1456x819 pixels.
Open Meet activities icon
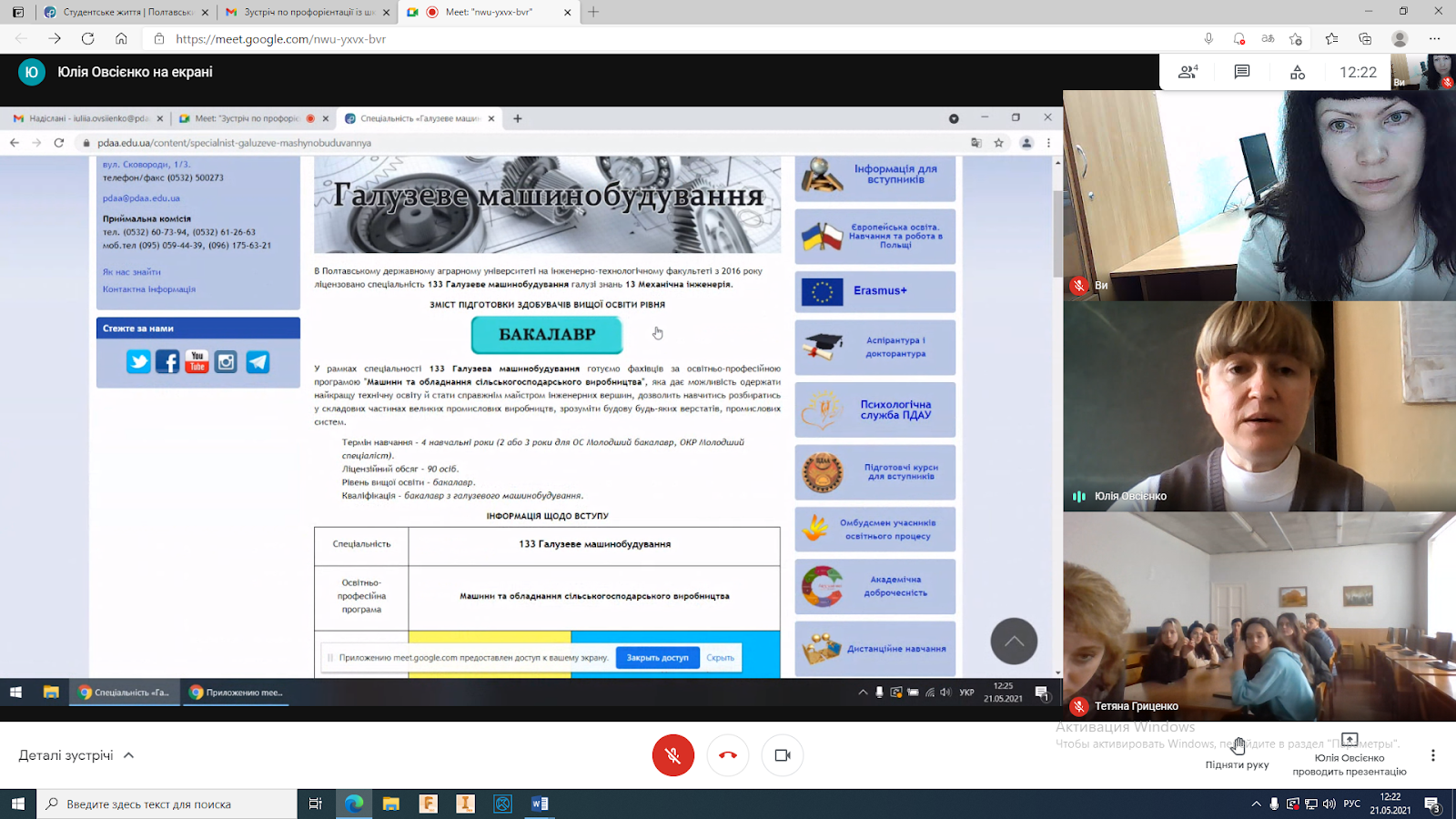1298,72
